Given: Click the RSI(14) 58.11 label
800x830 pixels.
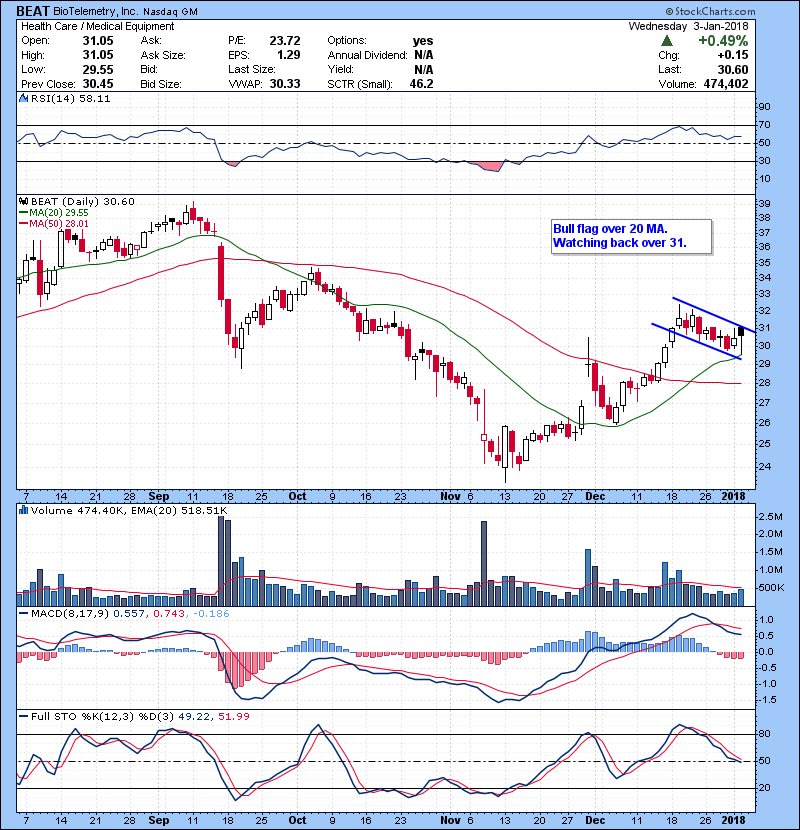Looking at the screenshot, I should click(x=70, y=98).
